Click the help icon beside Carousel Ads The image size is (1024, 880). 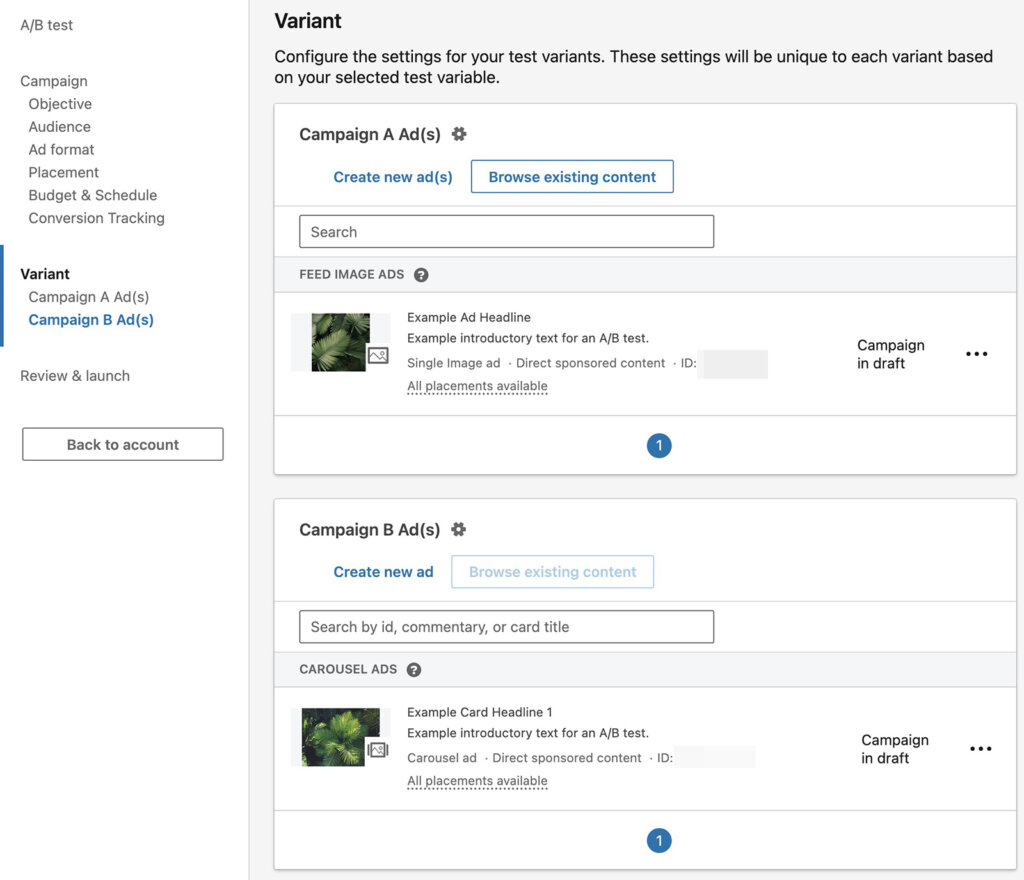pos(414,669)
